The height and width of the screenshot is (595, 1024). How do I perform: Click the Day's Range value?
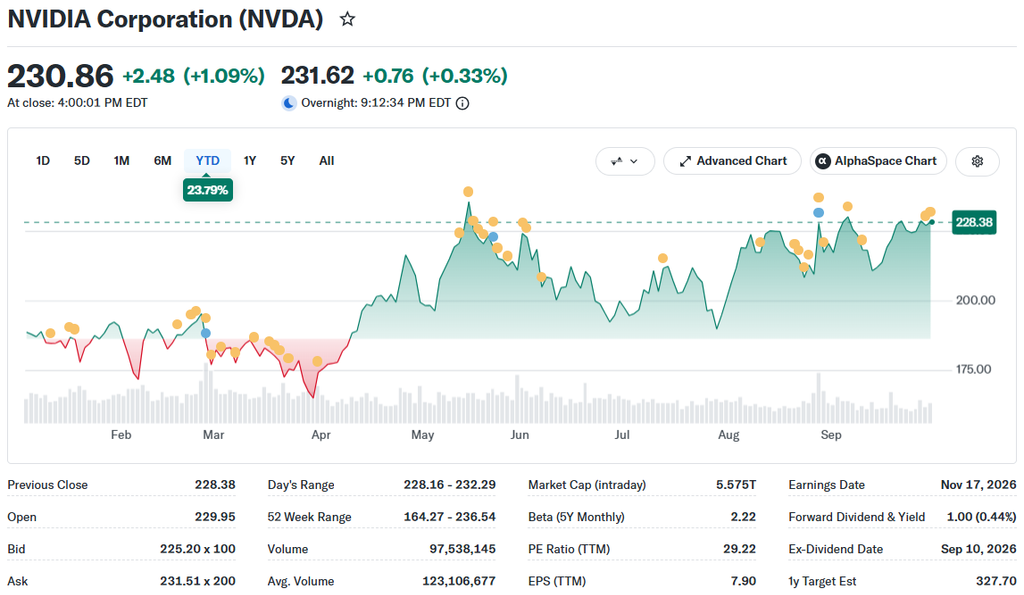[449, 485]
